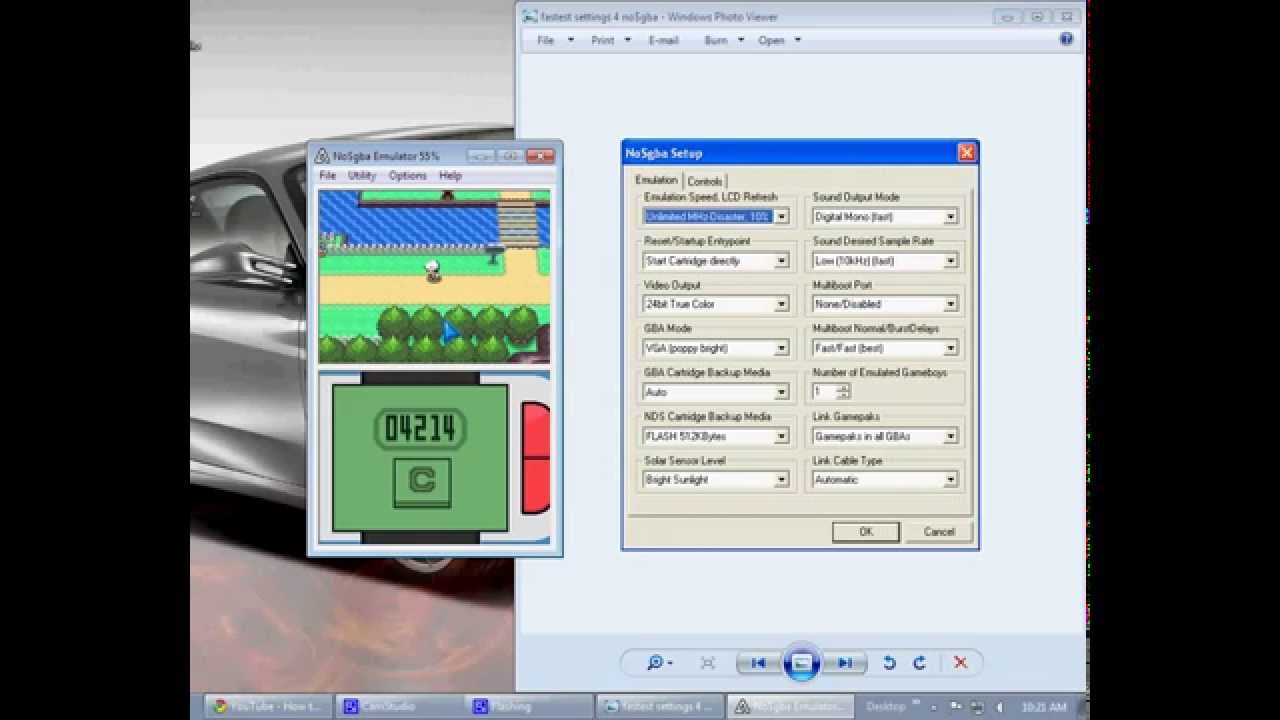Viewport: 1280px width, 720px height.
Task: Switch to Flashing taskbar button
Action: (527, 706)
